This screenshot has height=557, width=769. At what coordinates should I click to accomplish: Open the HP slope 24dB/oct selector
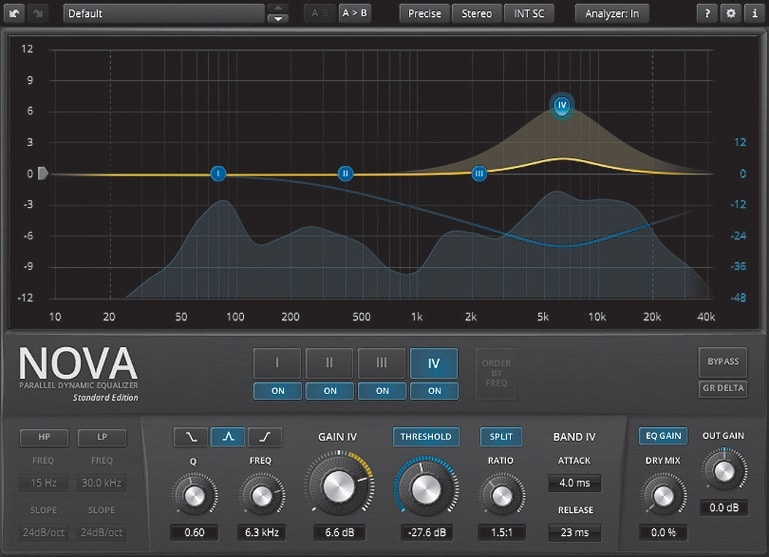[43, 532]
